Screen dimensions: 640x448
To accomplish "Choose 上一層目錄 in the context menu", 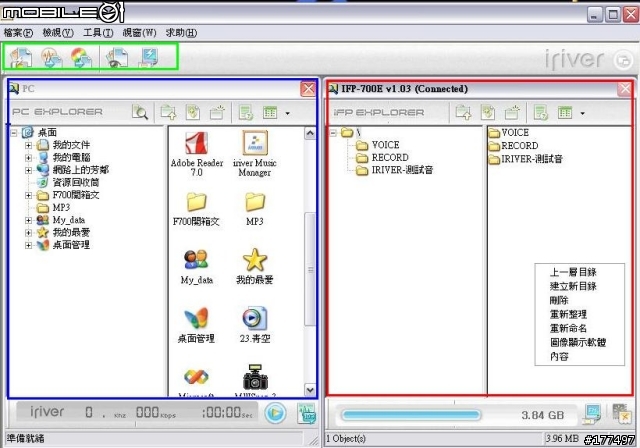I will 573,272.
